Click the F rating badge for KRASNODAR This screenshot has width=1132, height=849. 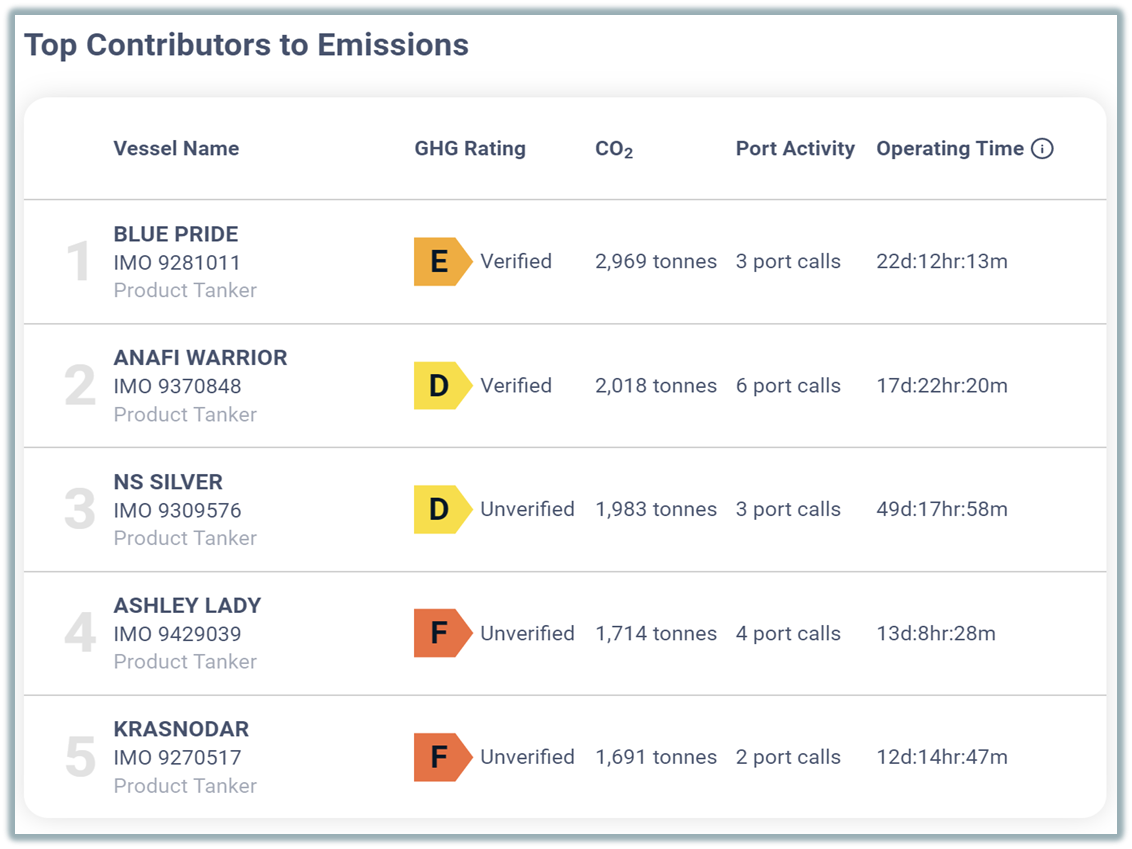click(440, 757)
